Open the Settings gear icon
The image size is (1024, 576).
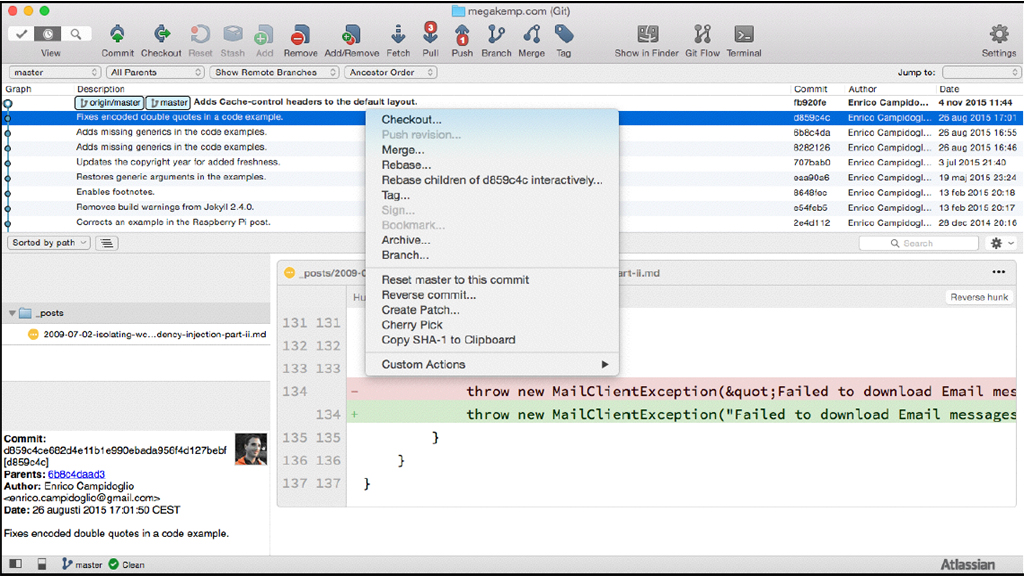(x=998, y=36)
